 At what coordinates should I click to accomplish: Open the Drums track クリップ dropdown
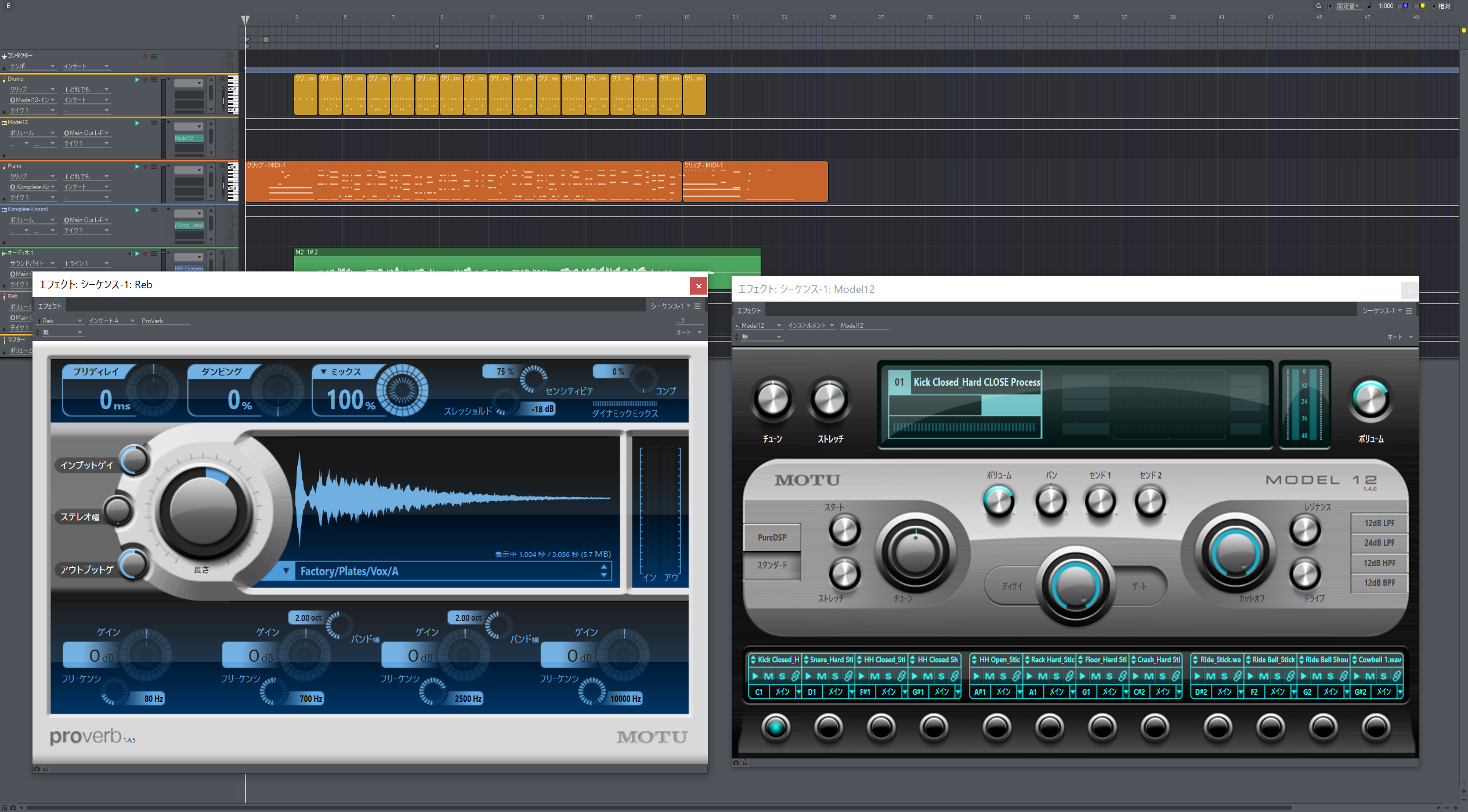click(x=32, y=89)
